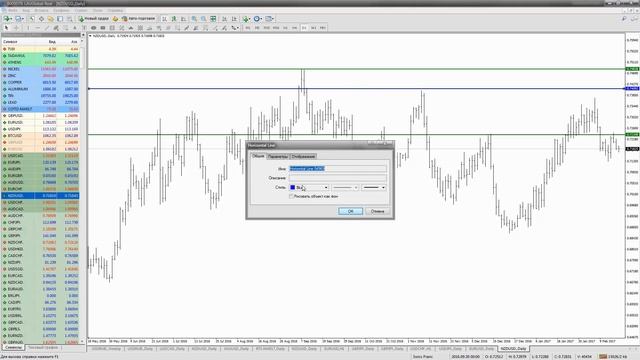
Task: Switch to MN timeframe
Action: pyautogui.click(x=323, y=28)
